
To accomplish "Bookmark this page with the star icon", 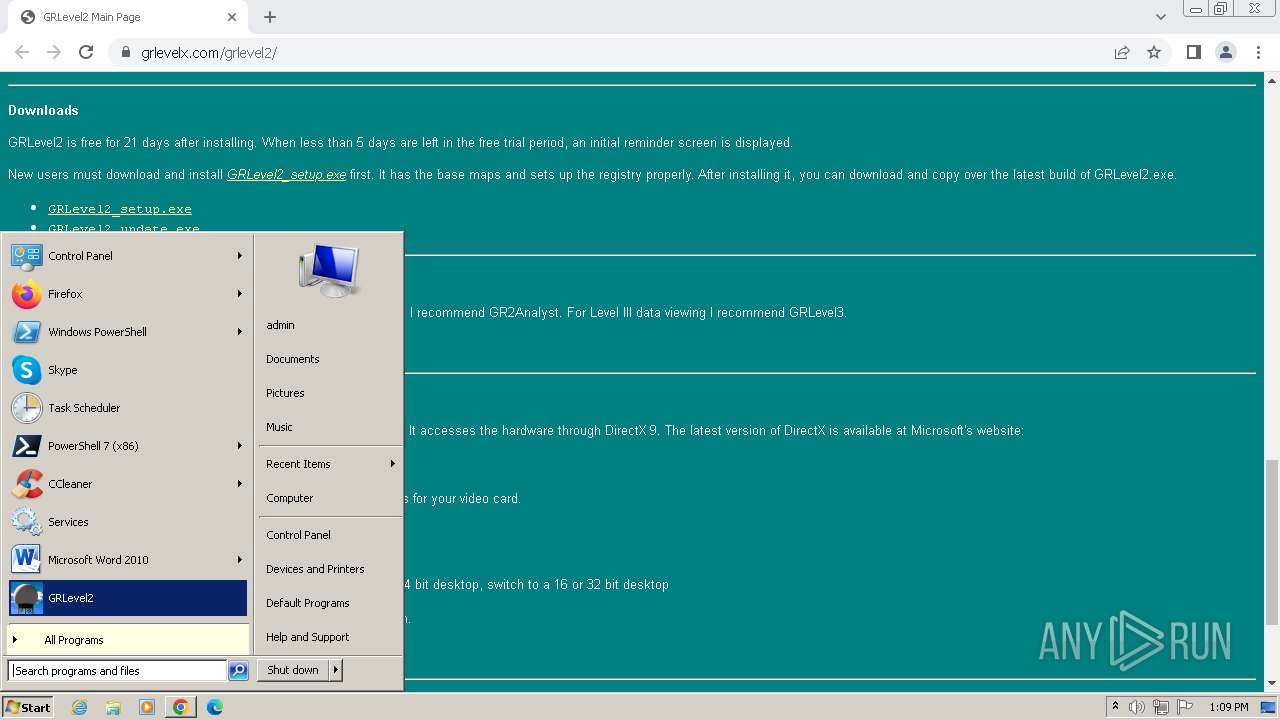I will (1154, 52).
